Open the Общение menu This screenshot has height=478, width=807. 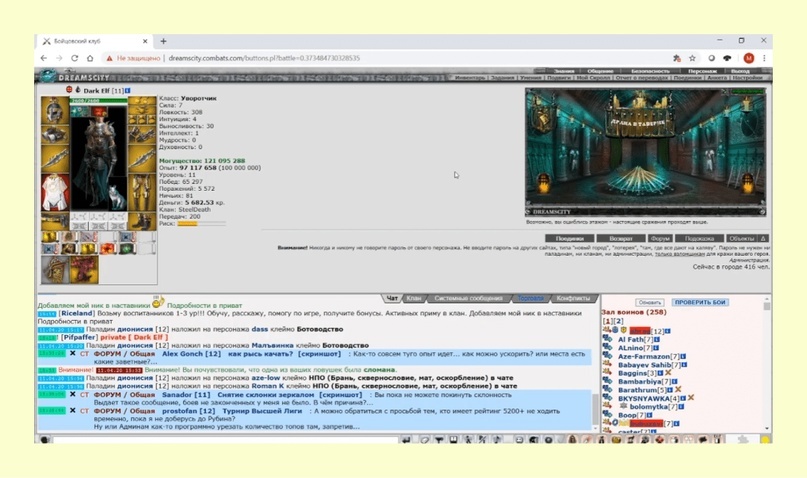pos(600,71)
